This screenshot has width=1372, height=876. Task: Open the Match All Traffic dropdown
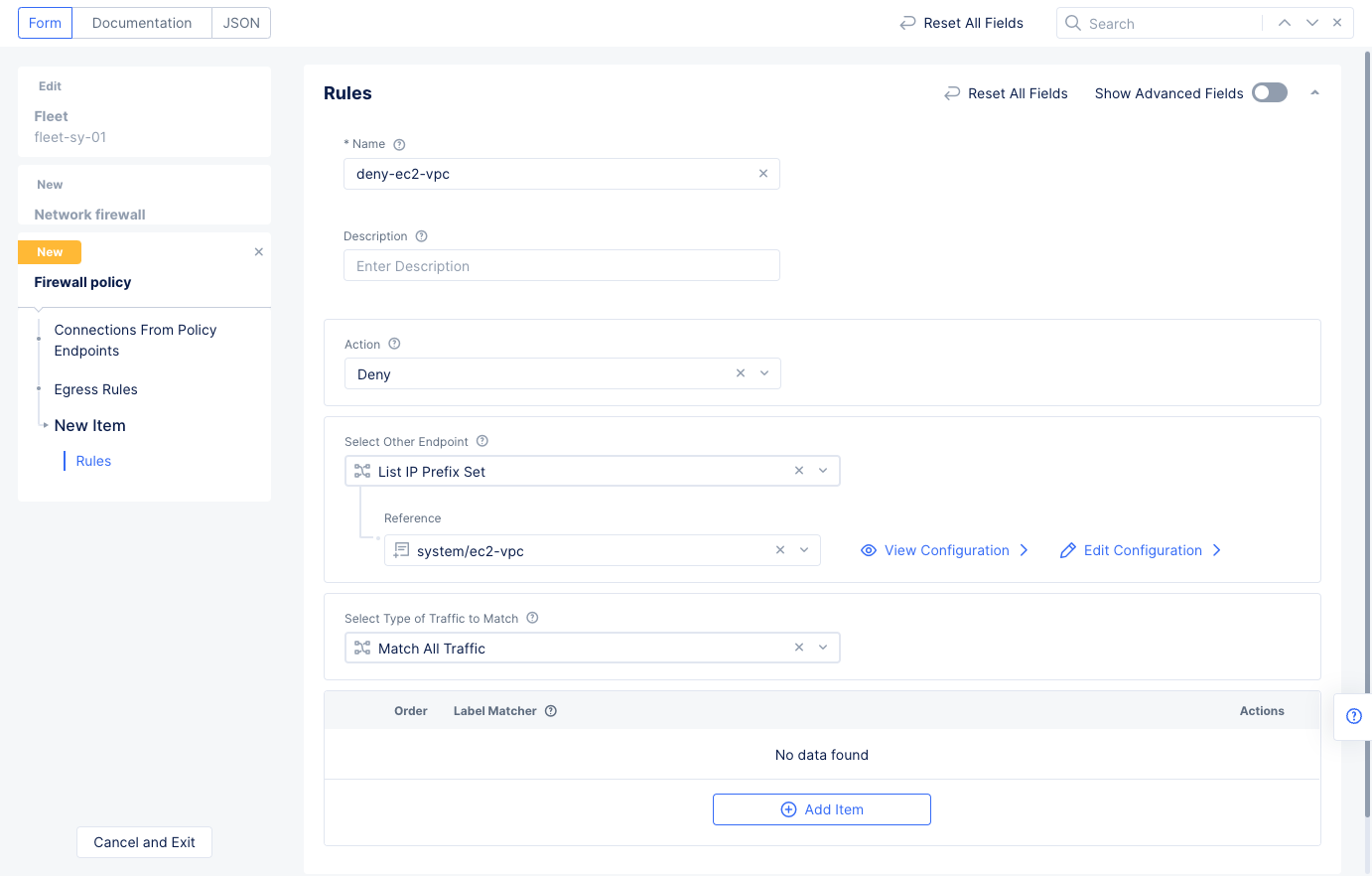[823, 648]
